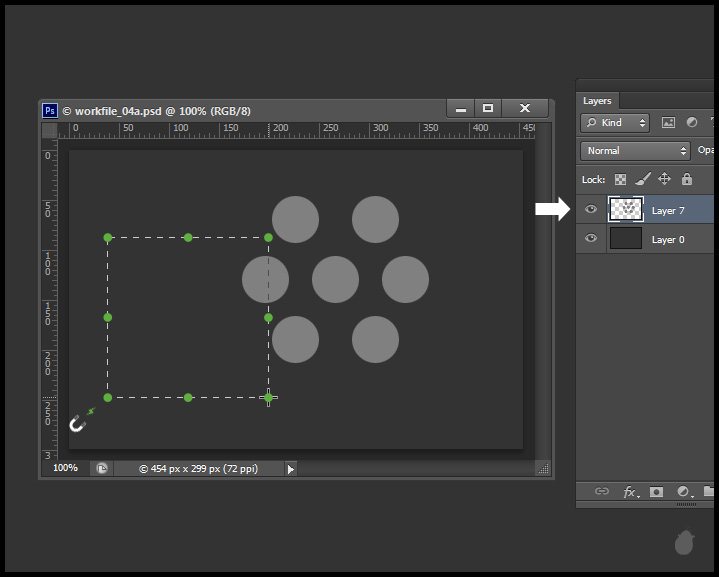Open the Normal blend mode dropdown
The height and width of the screenshot is (577, 719).
click(636, 151)
